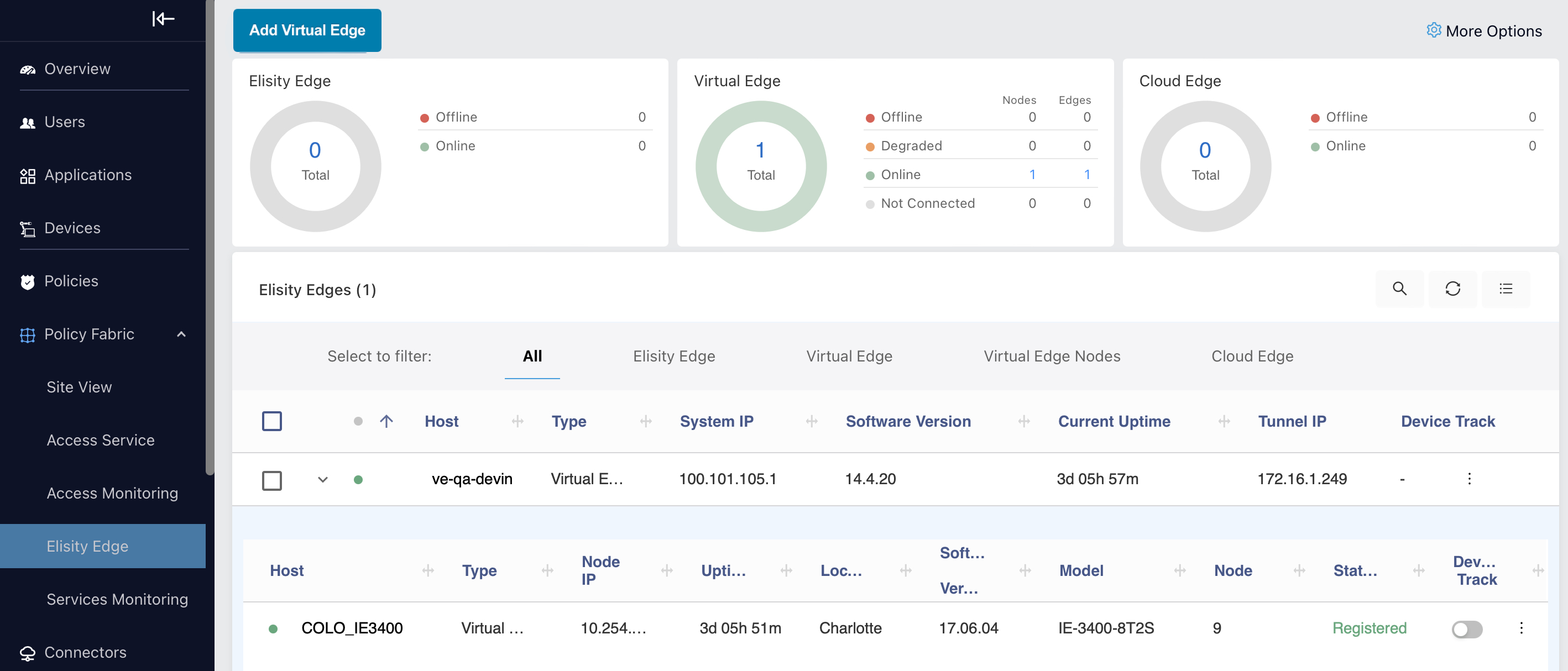Sort nodes by Model column header
1568x671 pixels.
1081,570
